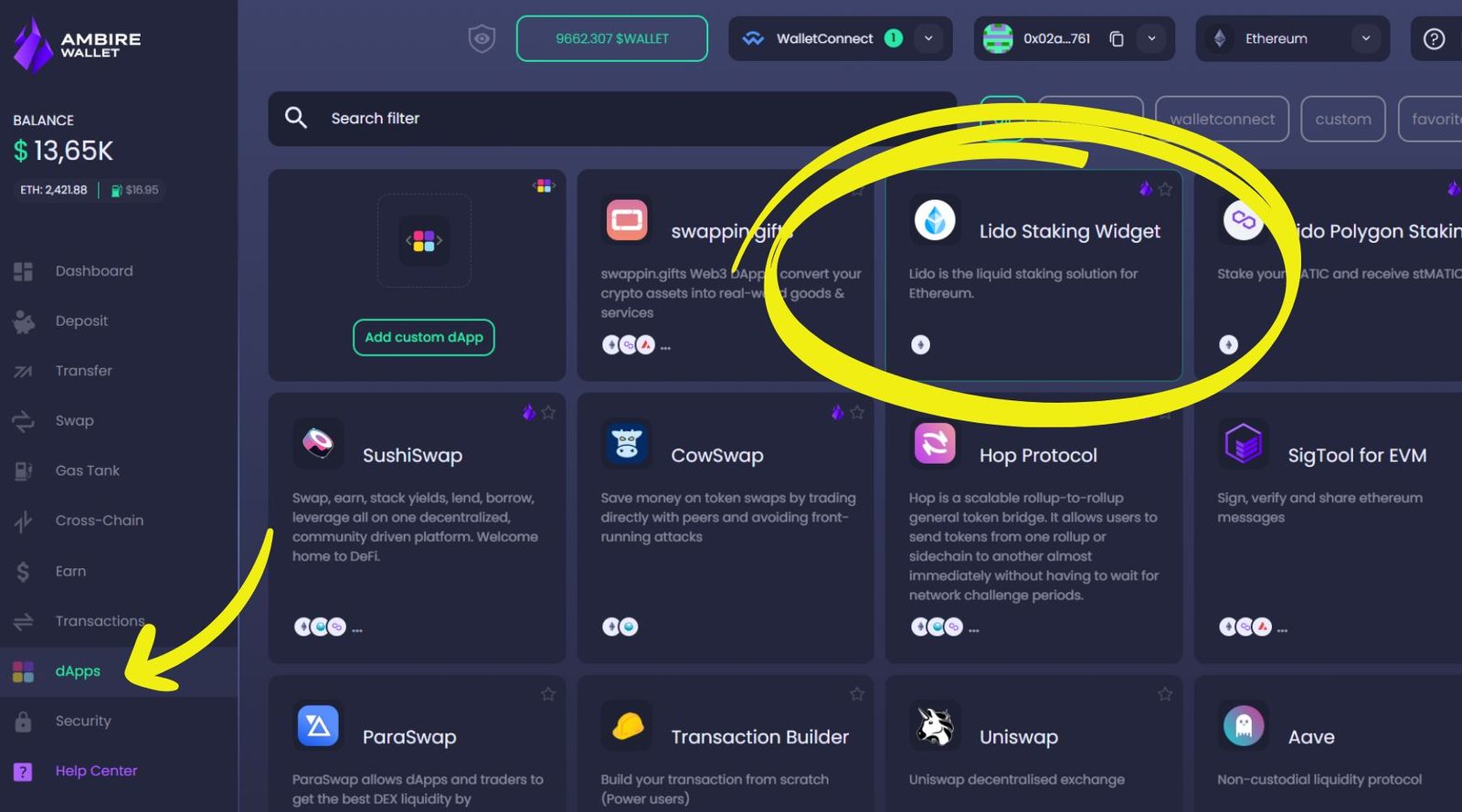Favorite Uniswap with the star

(x=1165, y=694)
